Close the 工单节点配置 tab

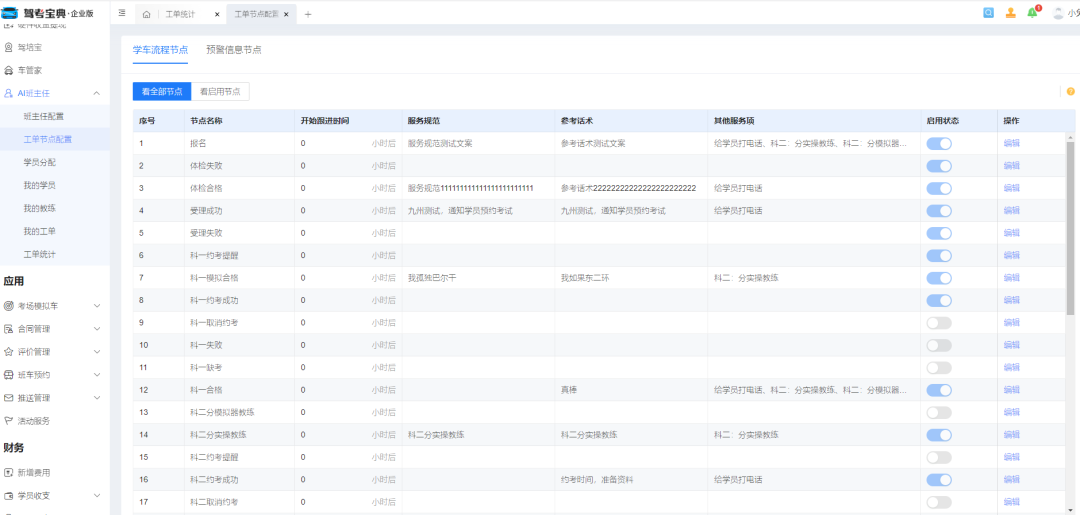286,14
